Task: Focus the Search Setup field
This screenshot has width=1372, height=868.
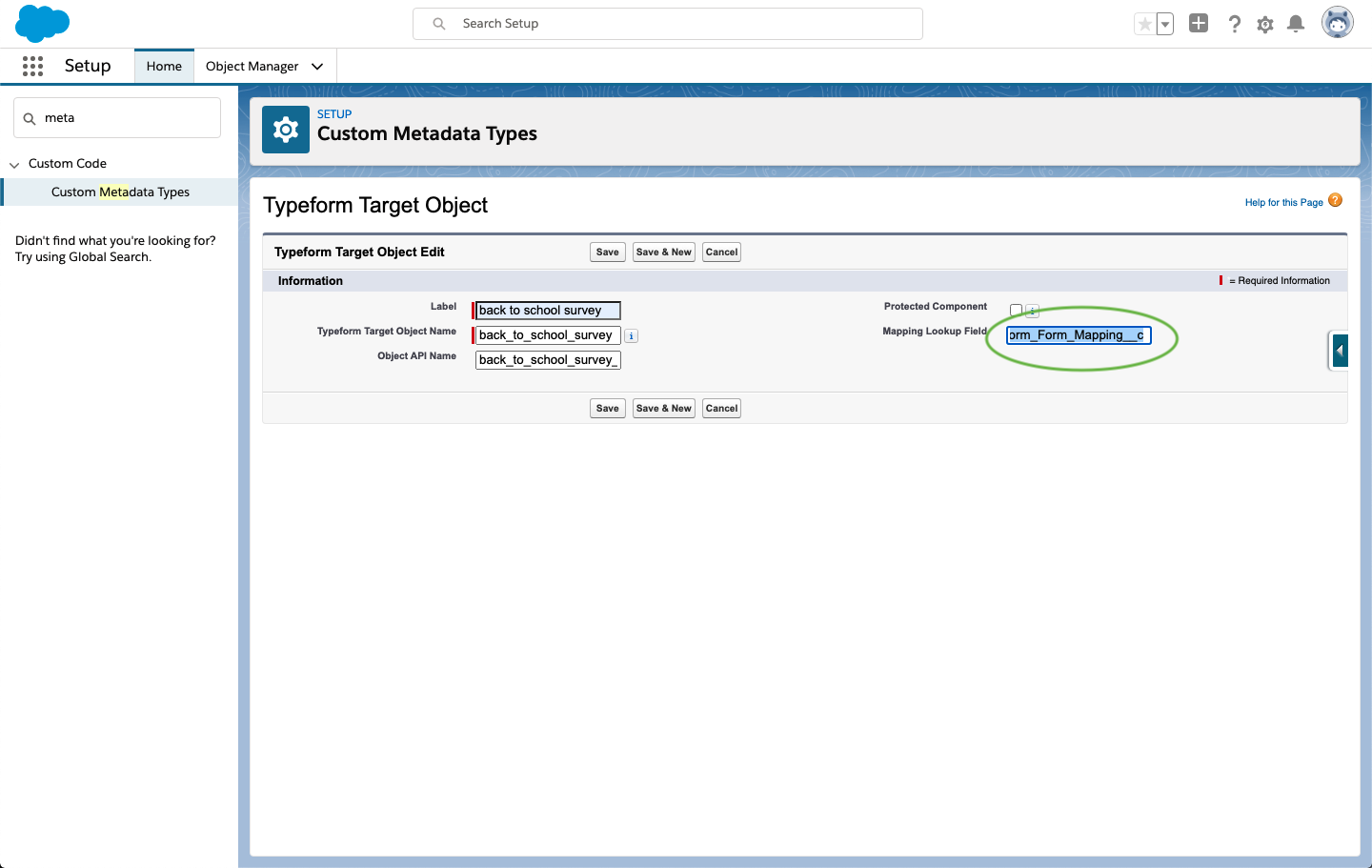Action: point(668,24)
